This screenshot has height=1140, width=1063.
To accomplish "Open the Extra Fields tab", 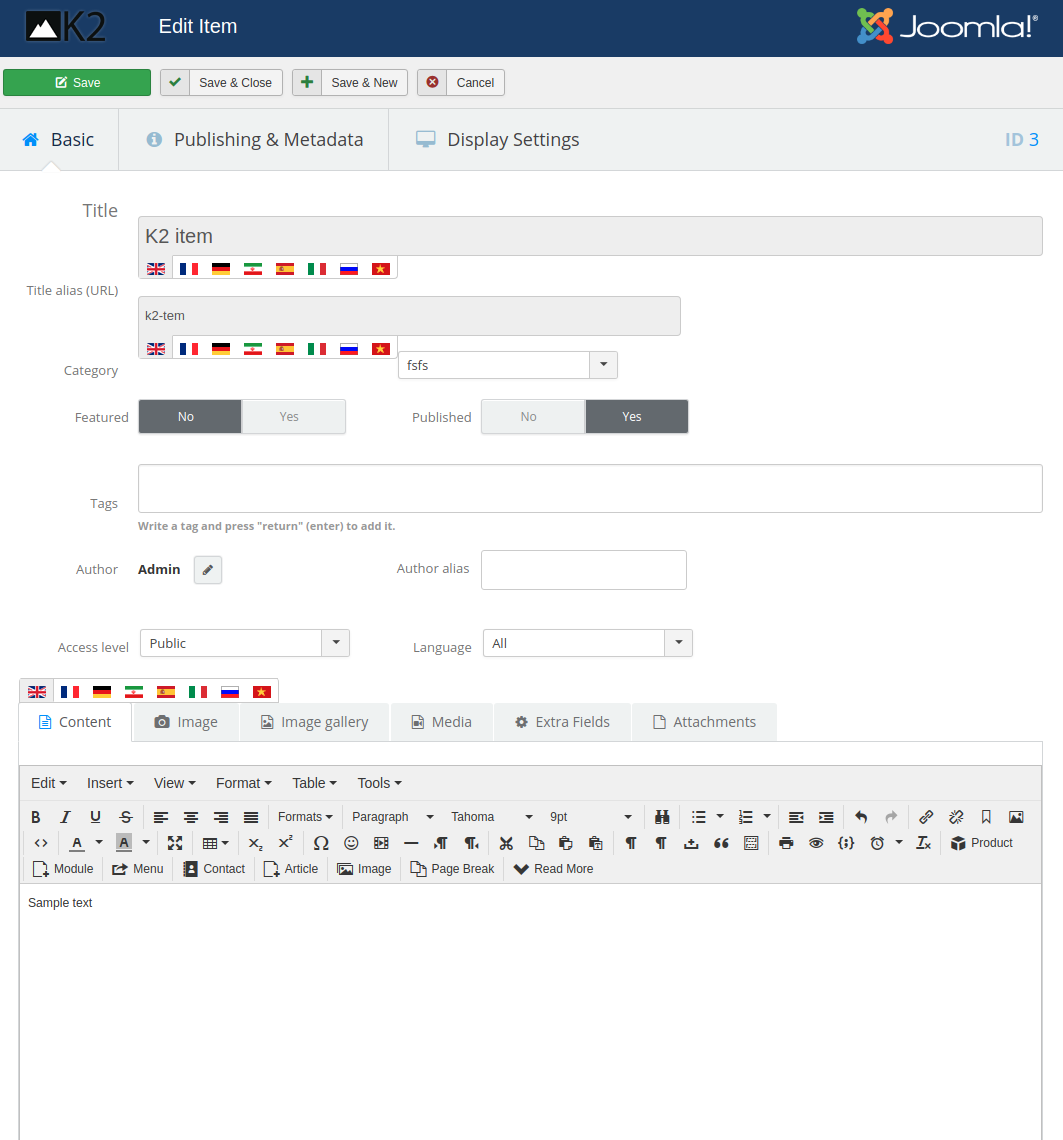I will 562,722.
